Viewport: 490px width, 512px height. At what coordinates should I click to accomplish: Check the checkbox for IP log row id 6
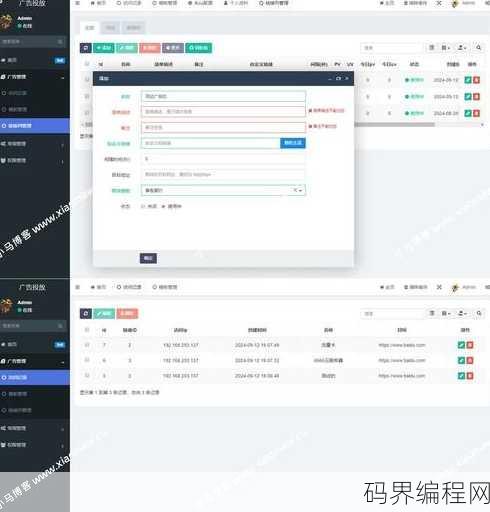click(87, 360)
